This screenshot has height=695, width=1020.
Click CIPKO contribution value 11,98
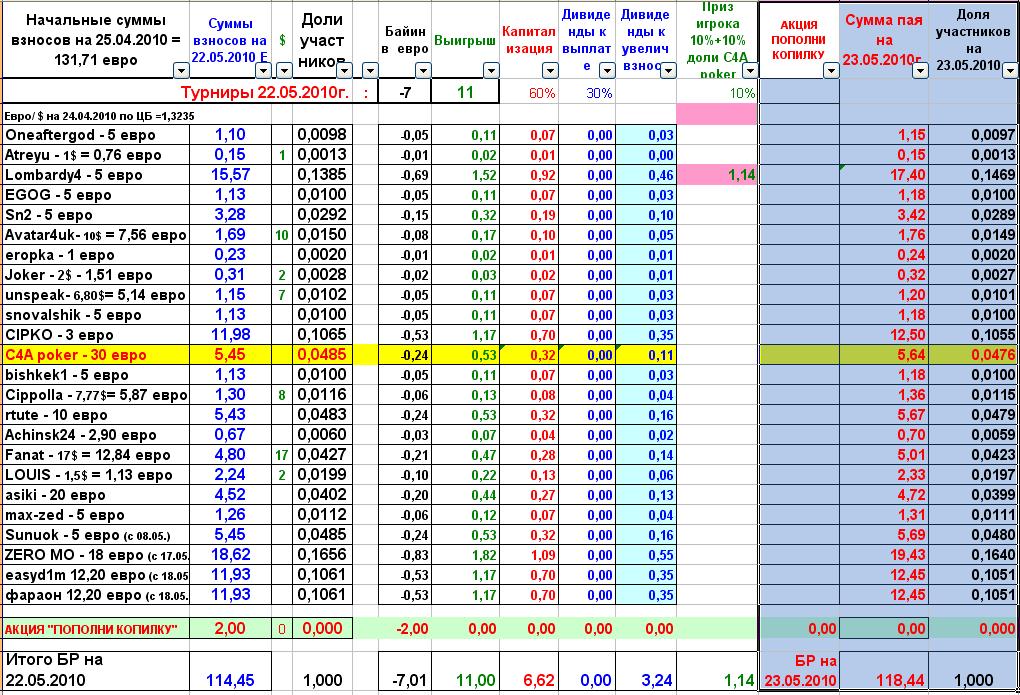coord(230,335)
